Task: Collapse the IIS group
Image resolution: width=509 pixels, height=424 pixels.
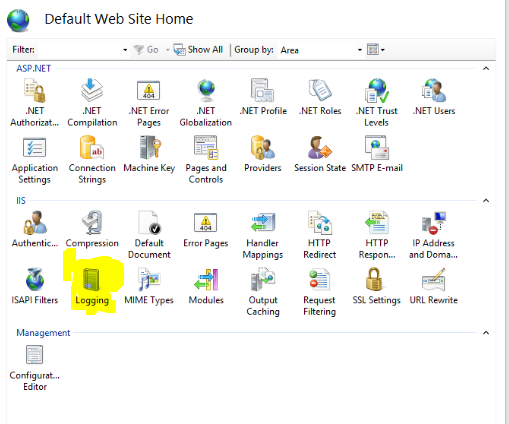Action: (486, 200)
